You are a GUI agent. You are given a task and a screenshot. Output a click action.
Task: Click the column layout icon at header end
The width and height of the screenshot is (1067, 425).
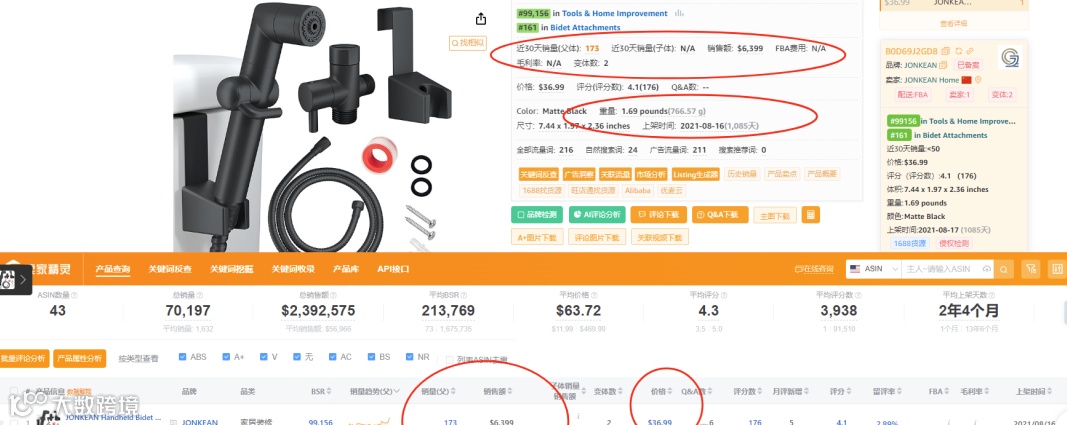point(1057,269)
